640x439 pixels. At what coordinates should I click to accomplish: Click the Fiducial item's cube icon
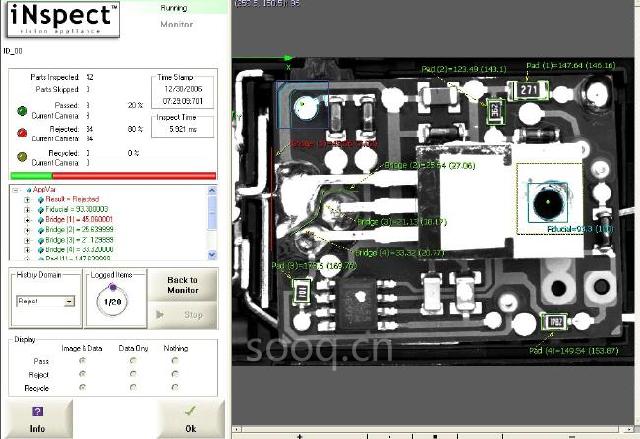39,209
